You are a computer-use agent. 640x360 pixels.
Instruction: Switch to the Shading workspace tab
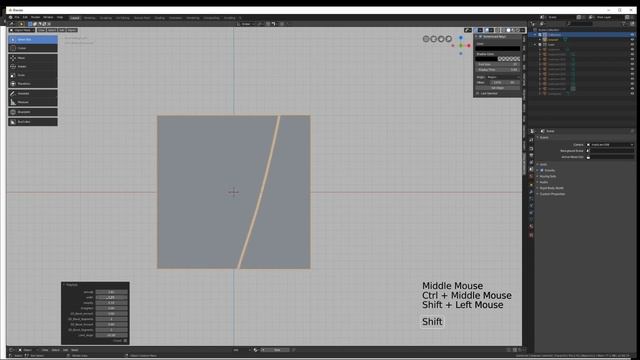160,18
